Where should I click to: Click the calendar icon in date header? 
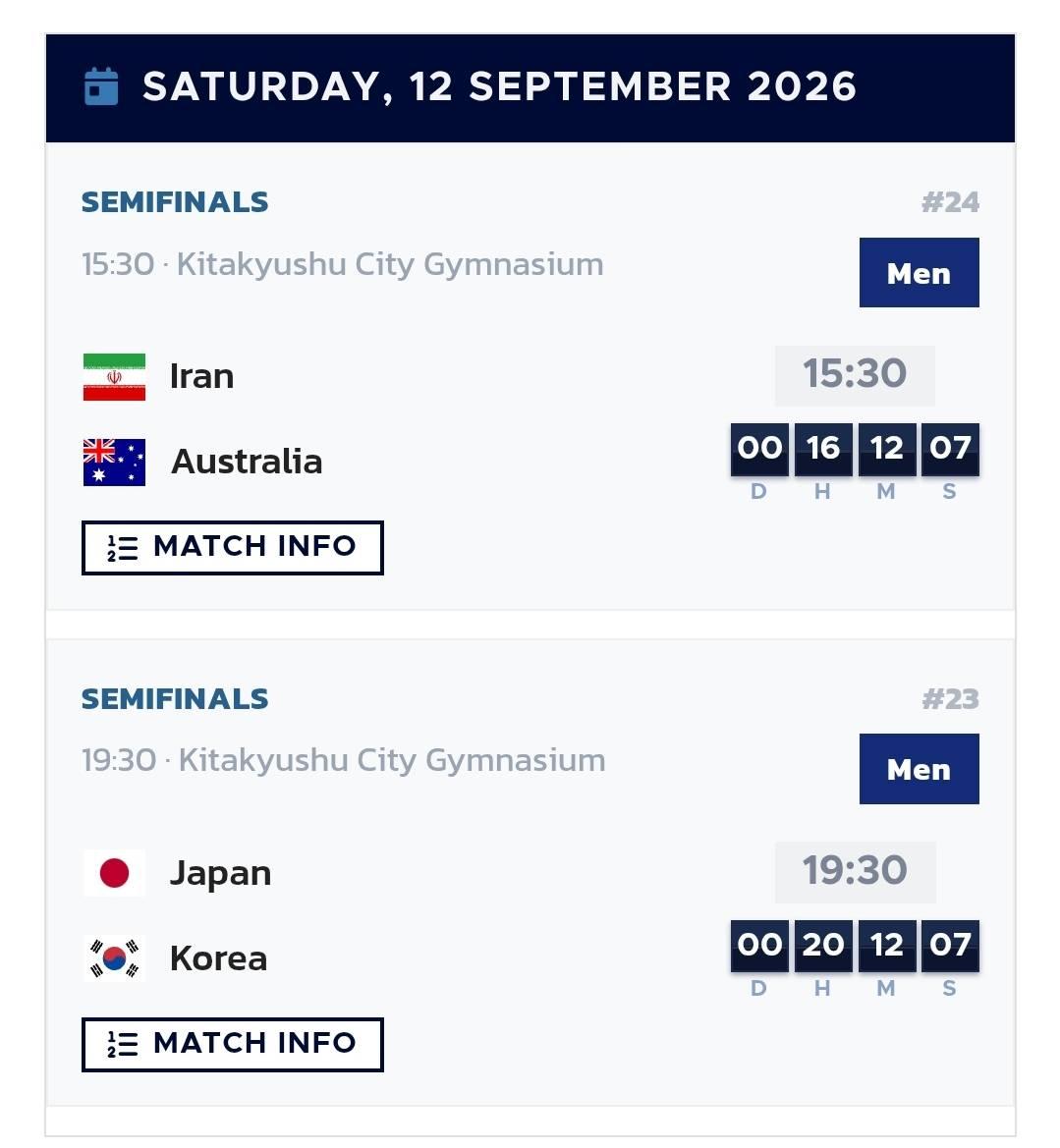pos(101,86)
